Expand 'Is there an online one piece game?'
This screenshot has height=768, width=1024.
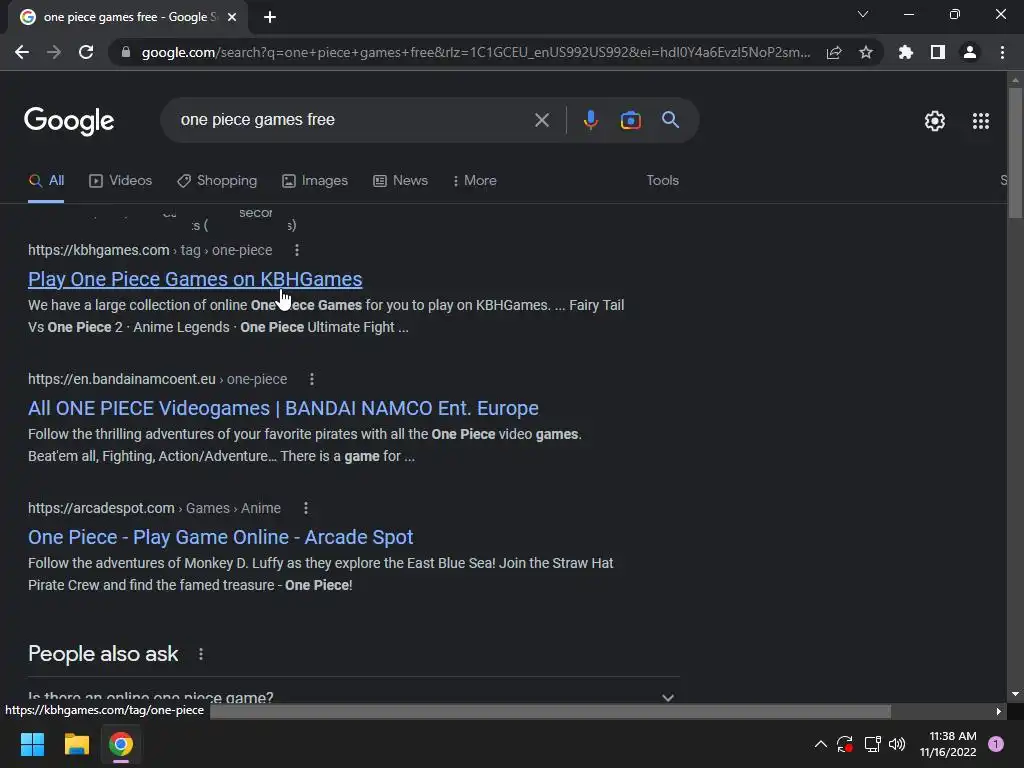[354, 696]
